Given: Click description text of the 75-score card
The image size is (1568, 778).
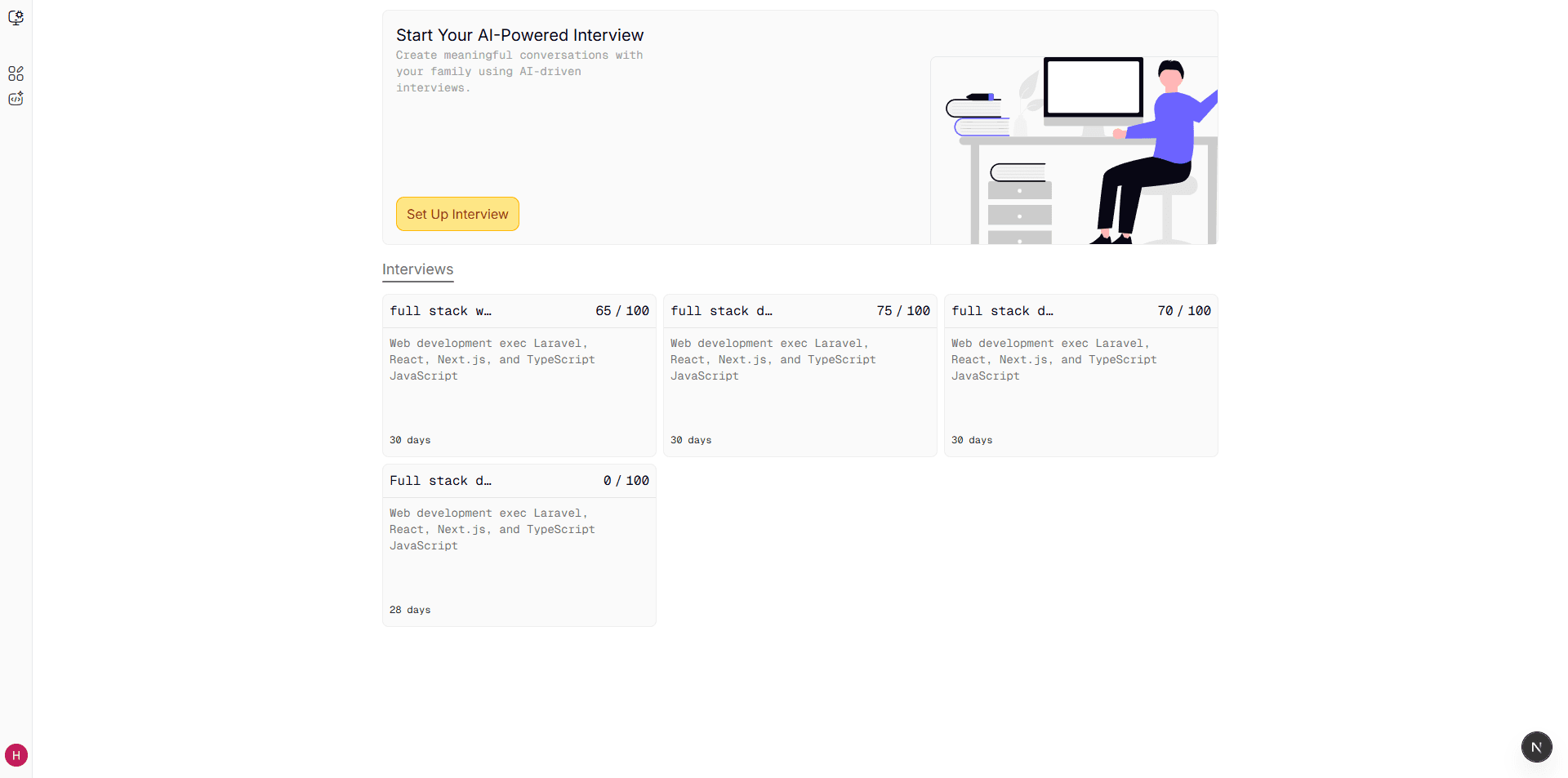Looking at the screenshot, I should click(773, 360).
